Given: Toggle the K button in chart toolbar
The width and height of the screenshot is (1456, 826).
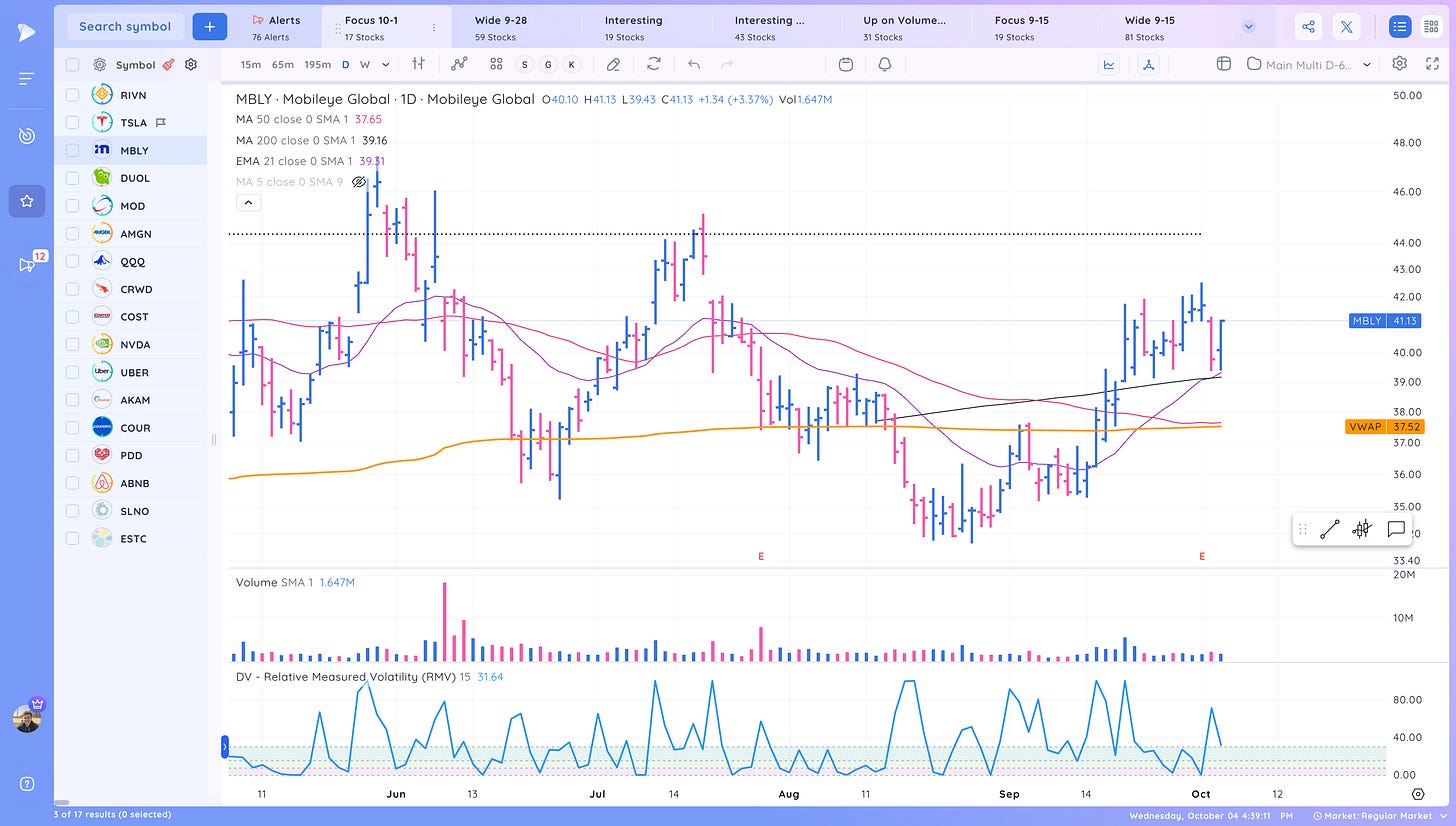Looking at the screenshot, I should [x=571, y=64].
